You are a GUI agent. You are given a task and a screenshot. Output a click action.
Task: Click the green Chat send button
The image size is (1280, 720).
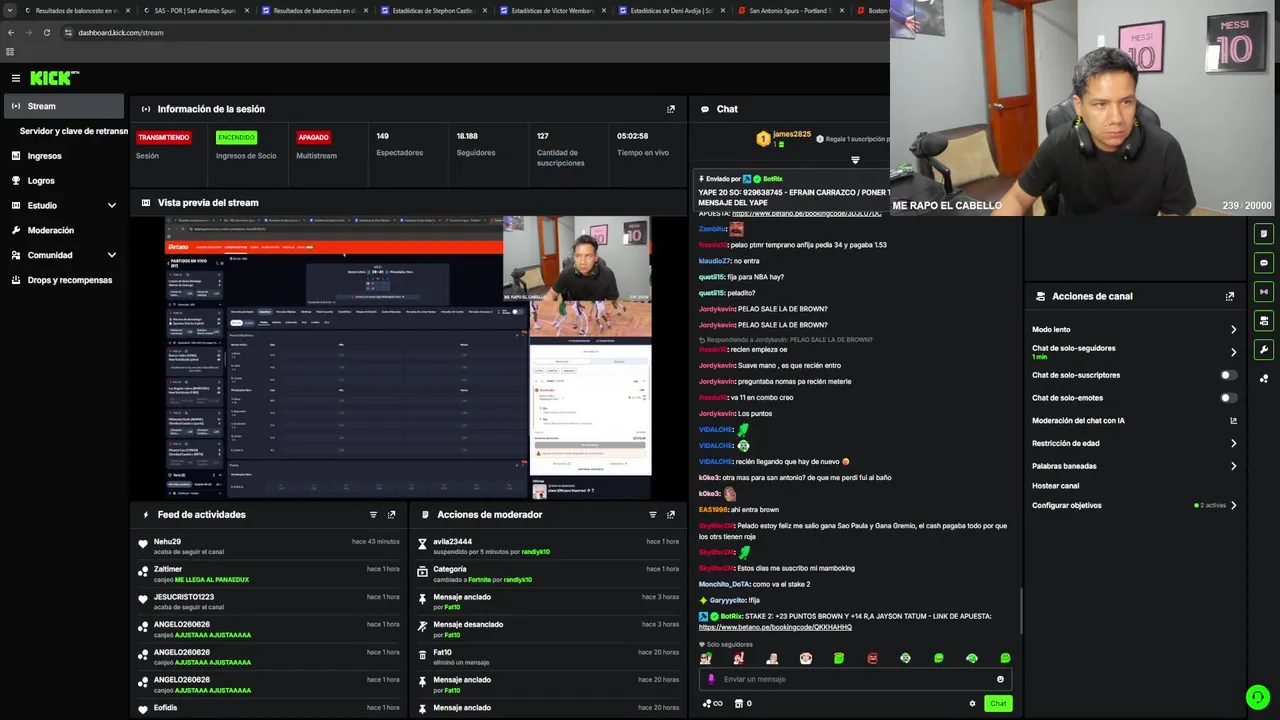998,704
